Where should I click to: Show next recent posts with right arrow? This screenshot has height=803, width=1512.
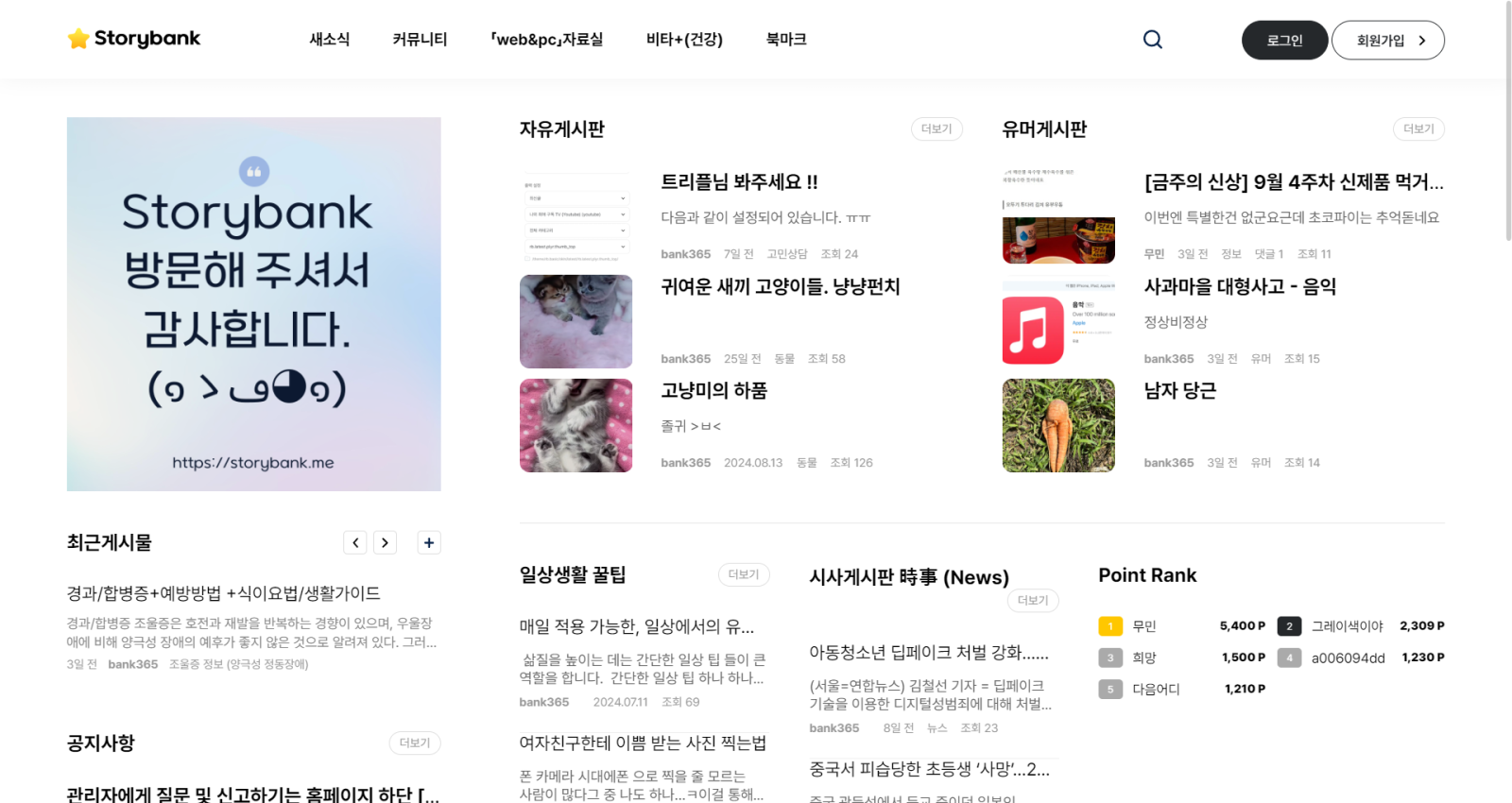tap(385, 542)
